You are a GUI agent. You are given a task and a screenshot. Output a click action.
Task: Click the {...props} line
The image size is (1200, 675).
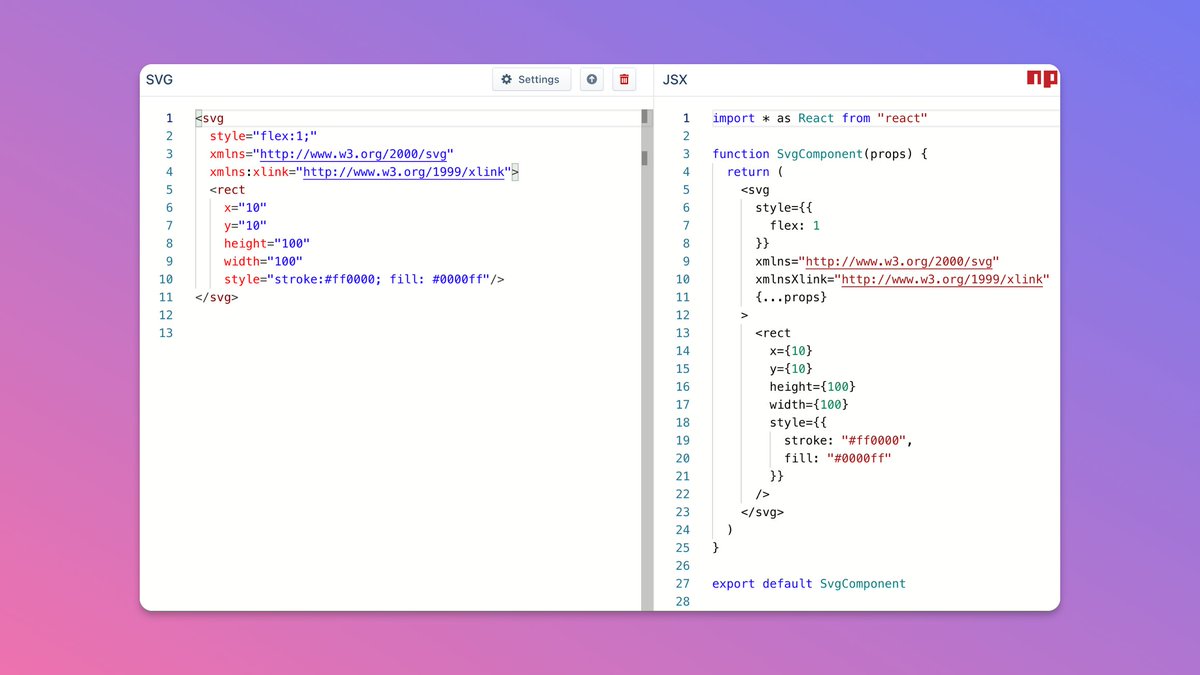click(x=791, y=298)
